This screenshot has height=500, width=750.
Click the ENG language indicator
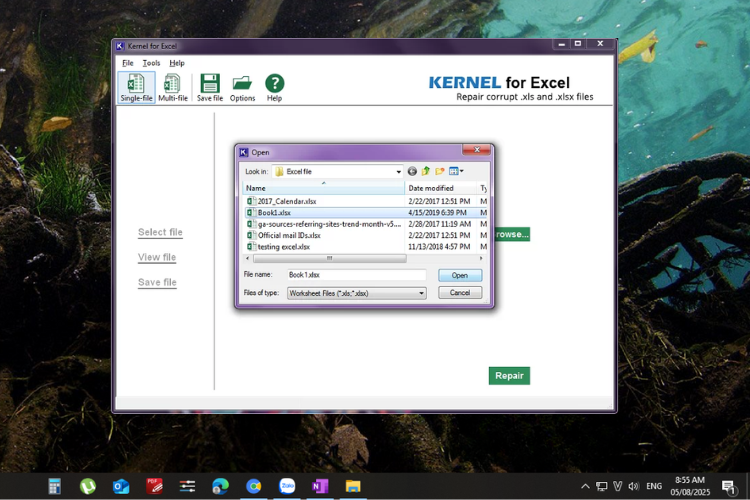click(x=654, y=487)
